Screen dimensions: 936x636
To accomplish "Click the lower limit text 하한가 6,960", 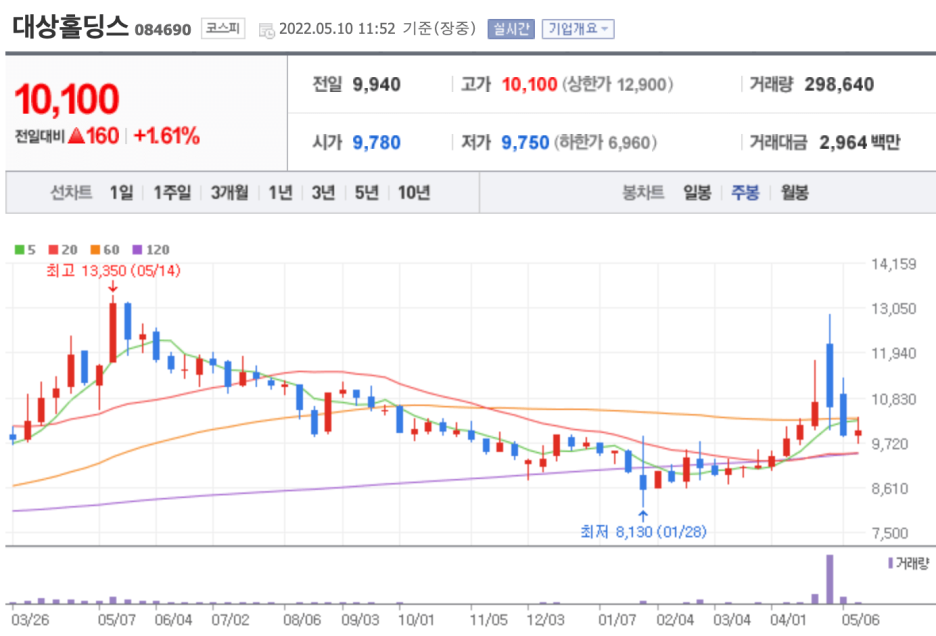I will [605, 143].
